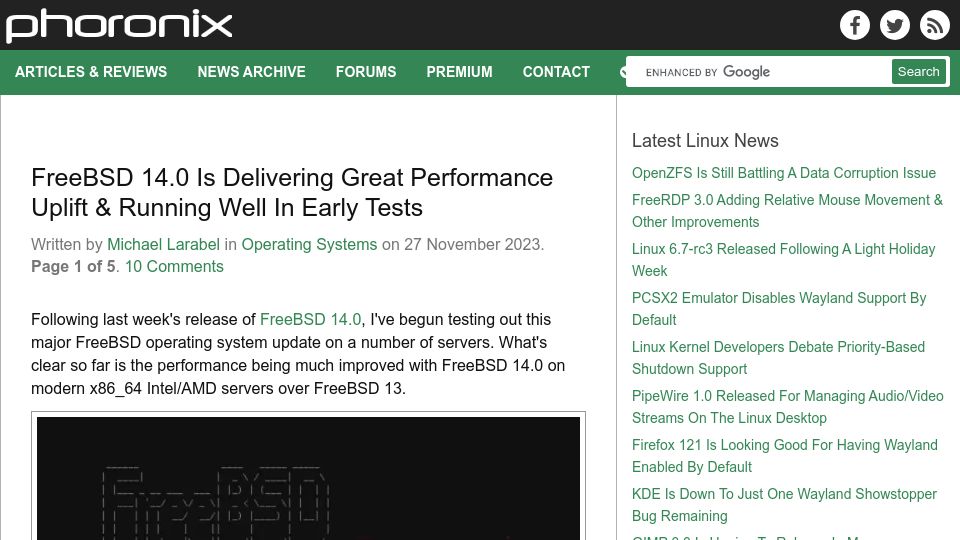Open FreeRDP 3.0 news link
The width and height of the screenshot is (960, 540).
pyautogui.click(x=787, y=211)
